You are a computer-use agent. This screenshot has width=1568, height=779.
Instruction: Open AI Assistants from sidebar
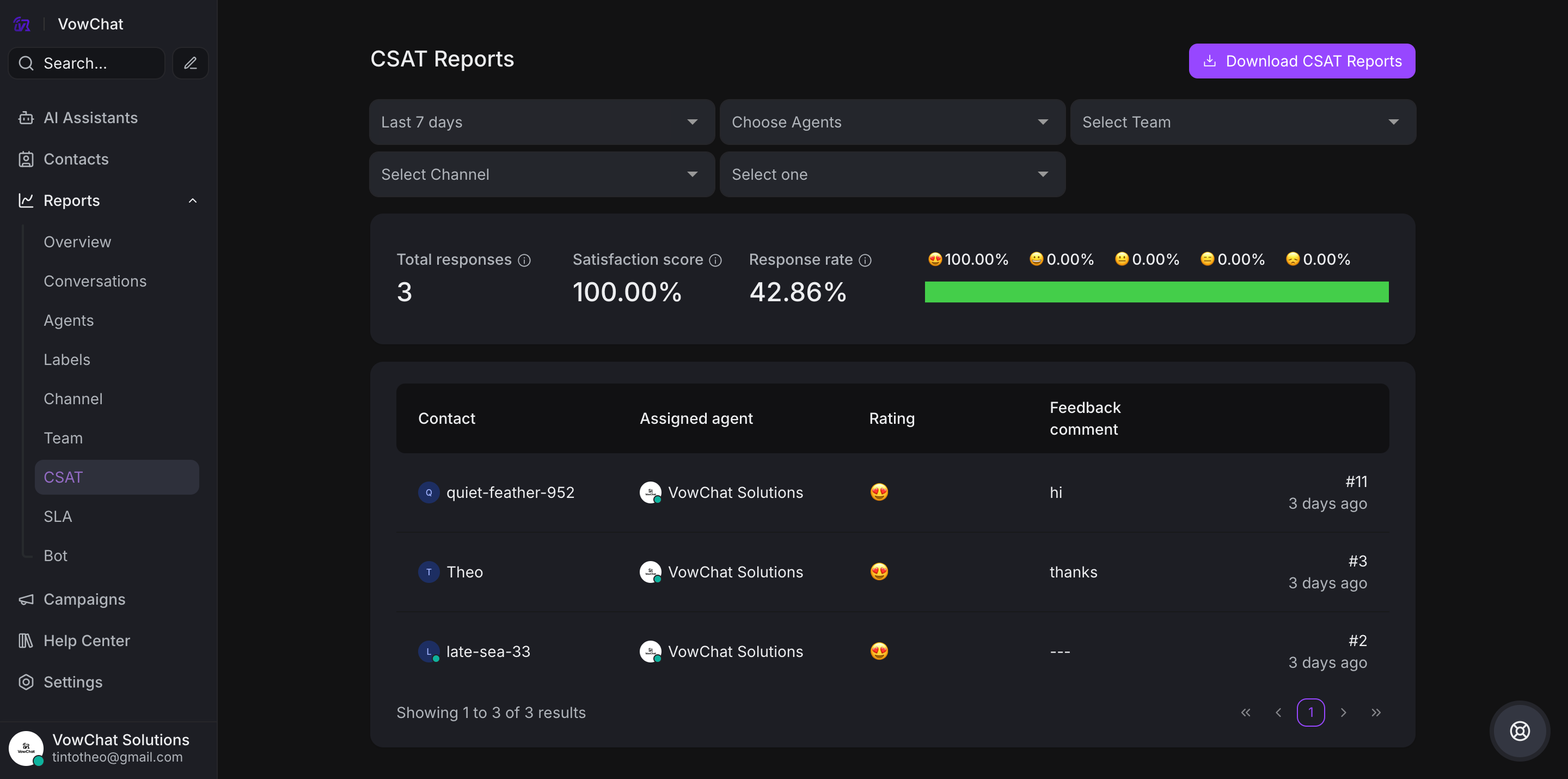(x=90, y=118)
